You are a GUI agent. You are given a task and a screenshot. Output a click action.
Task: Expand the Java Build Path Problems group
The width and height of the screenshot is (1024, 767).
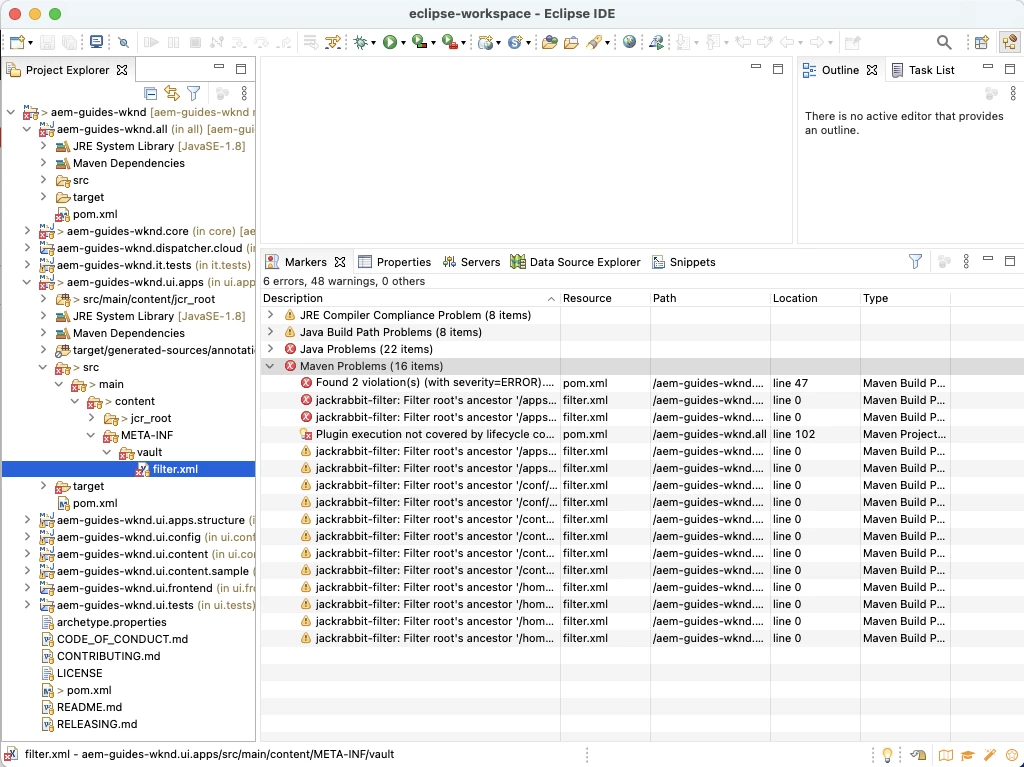(x=270, y=332)
